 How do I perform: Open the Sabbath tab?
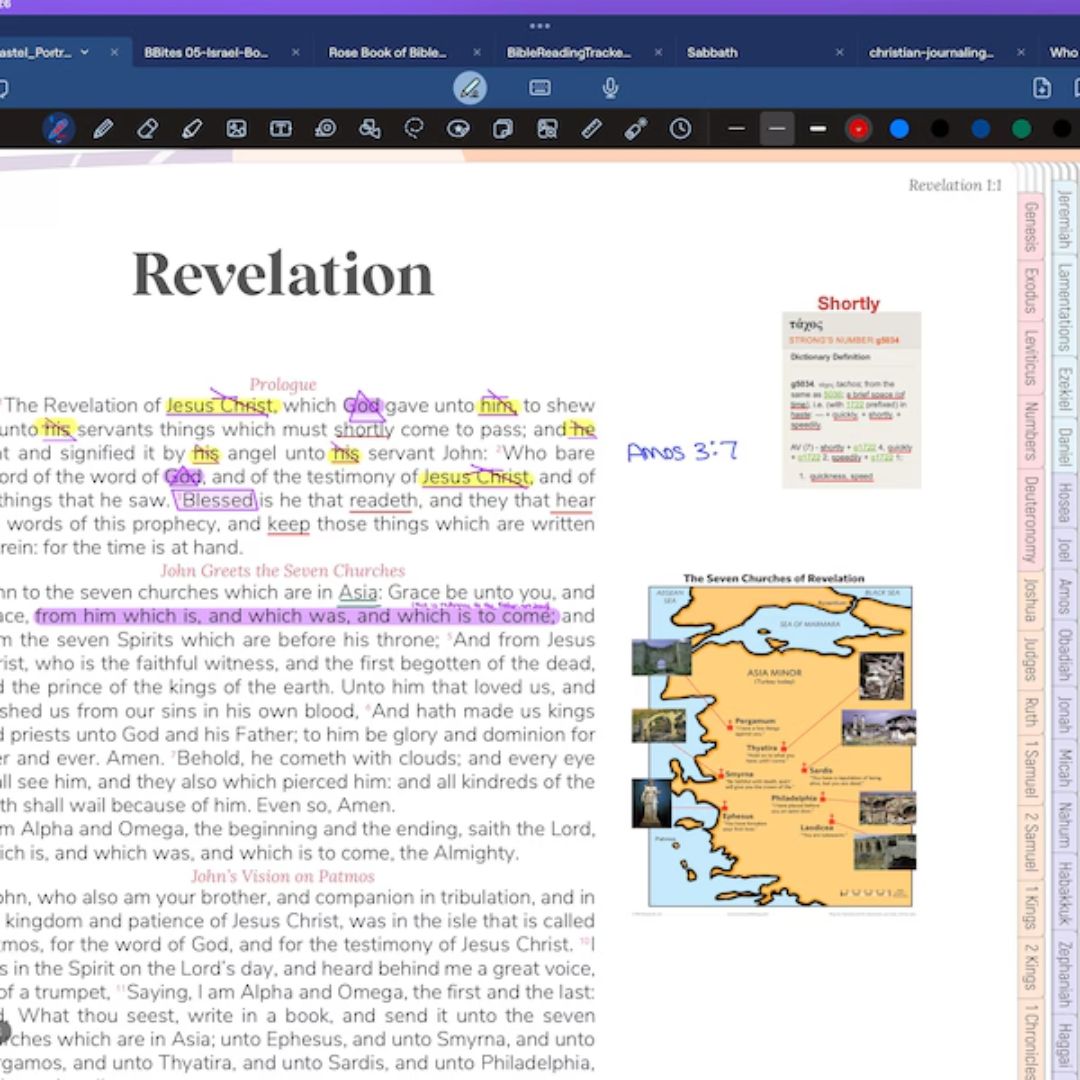(712, 52)
